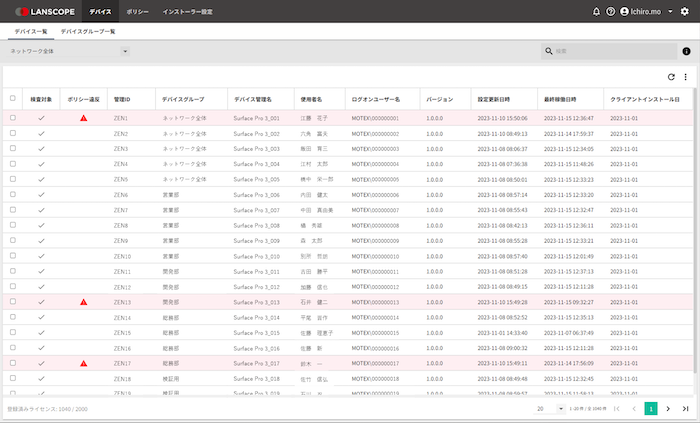Viewport: 700px width, 423px height.
Task: Click the Surface Pro 3_011 device name
Action: pos(256,272)
